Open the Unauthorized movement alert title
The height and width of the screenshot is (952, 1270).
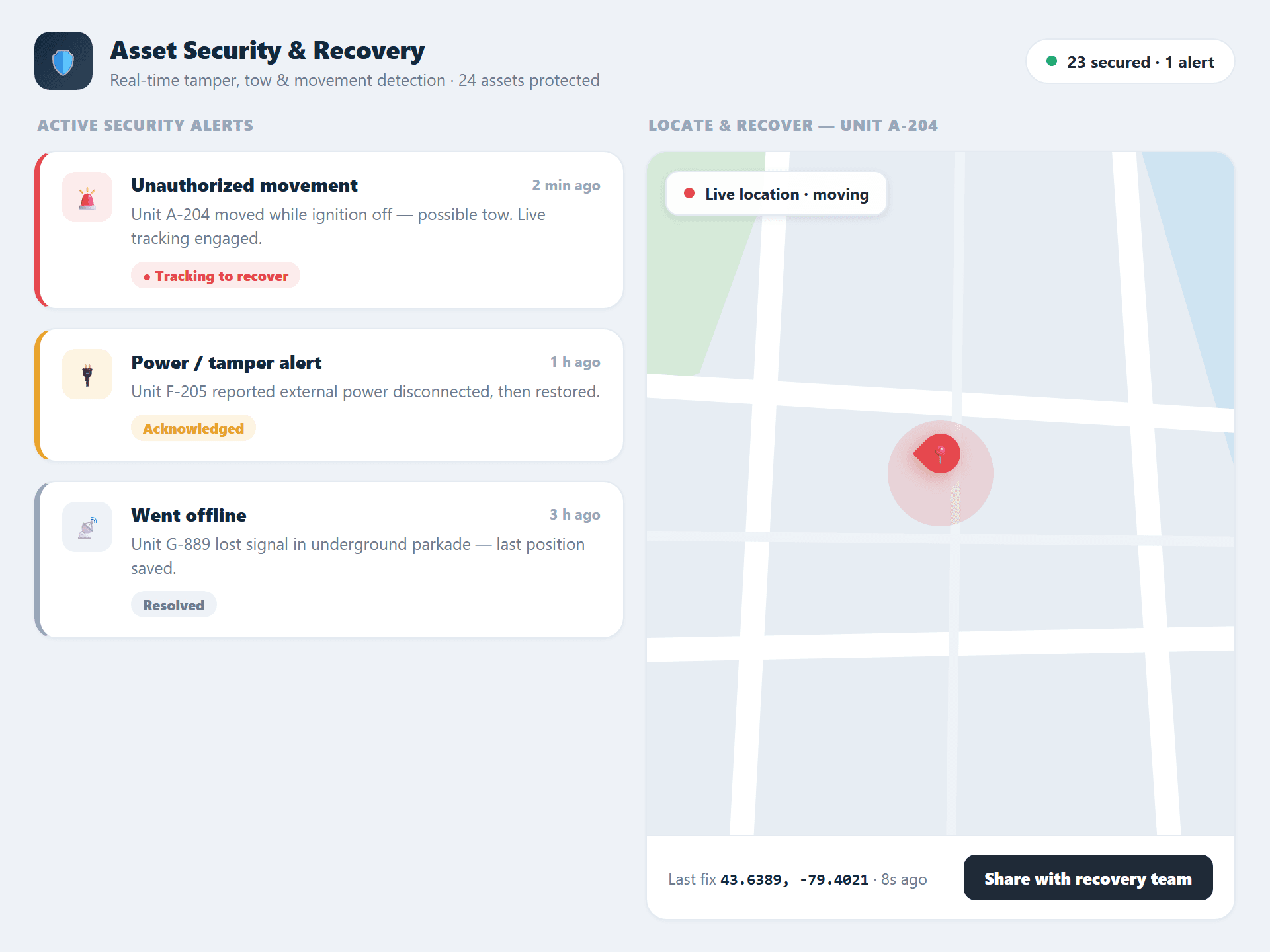(x=244, y=185)
